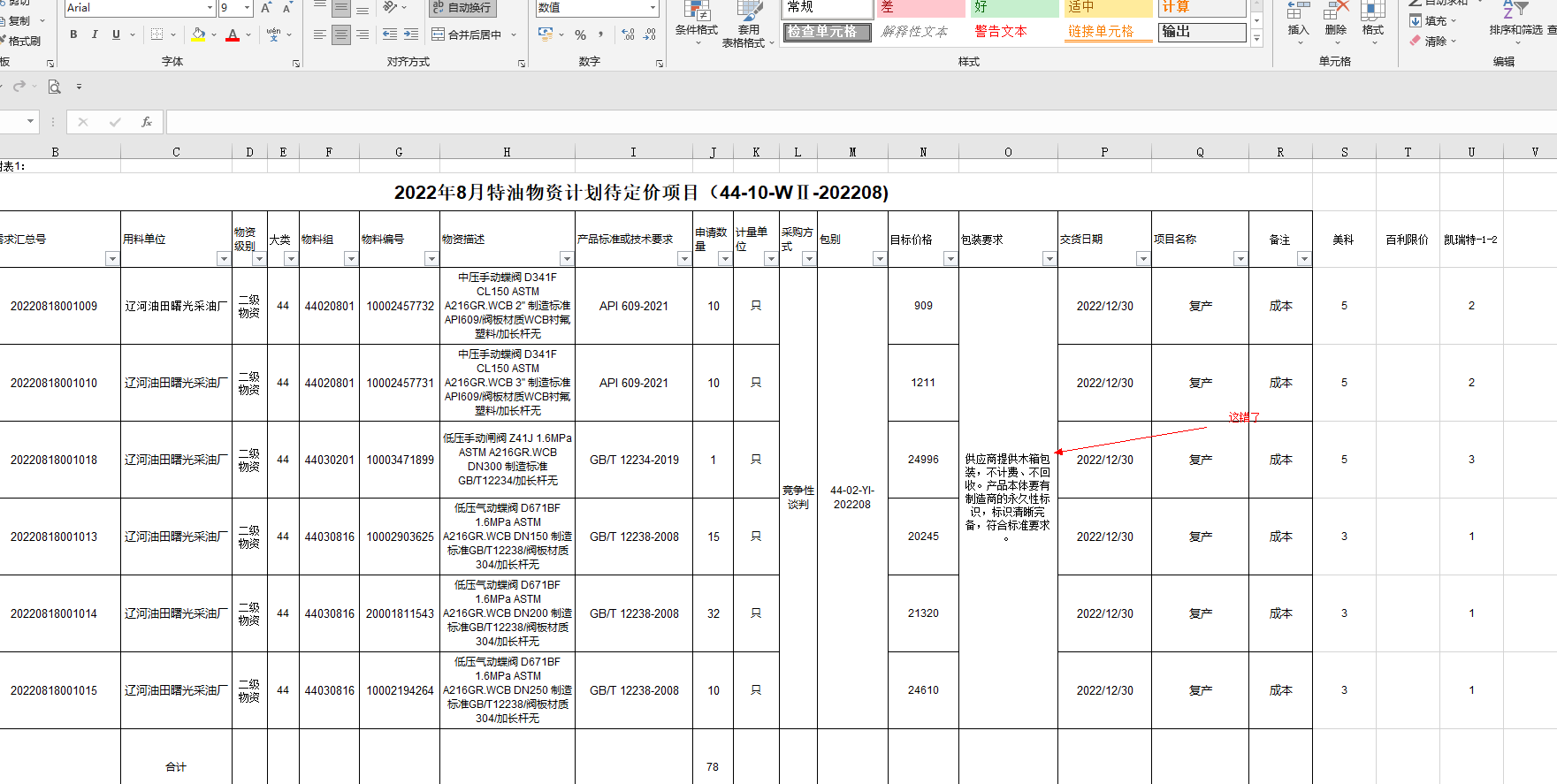The width and height of the screenshot is (1557, 784).
Task: Click the 填充 fill button
Action: click(1432, 20)
